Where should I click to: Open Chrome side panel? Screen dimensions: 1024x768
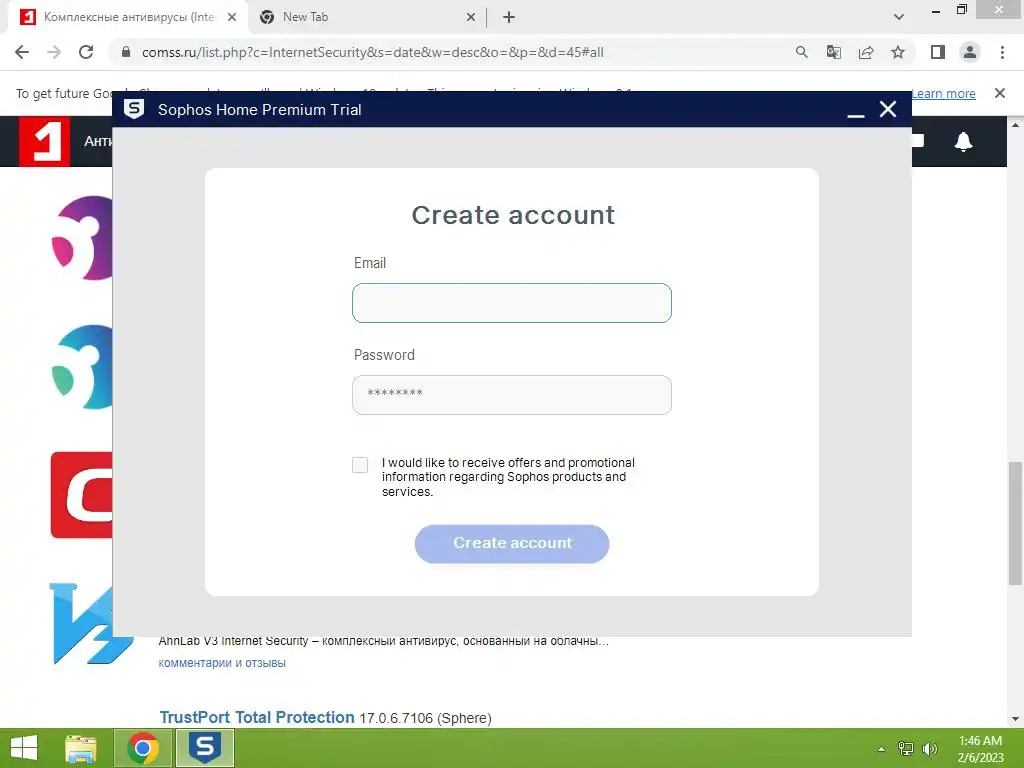point(938,52)
